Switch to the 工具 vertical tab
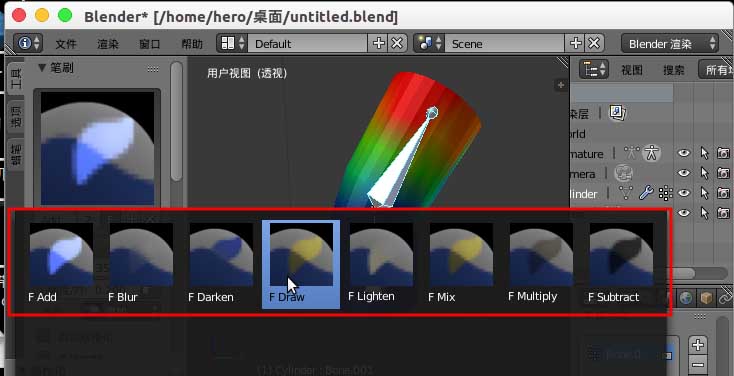The image size is (734, 376). pyautogui.click(x=16, y=79)
